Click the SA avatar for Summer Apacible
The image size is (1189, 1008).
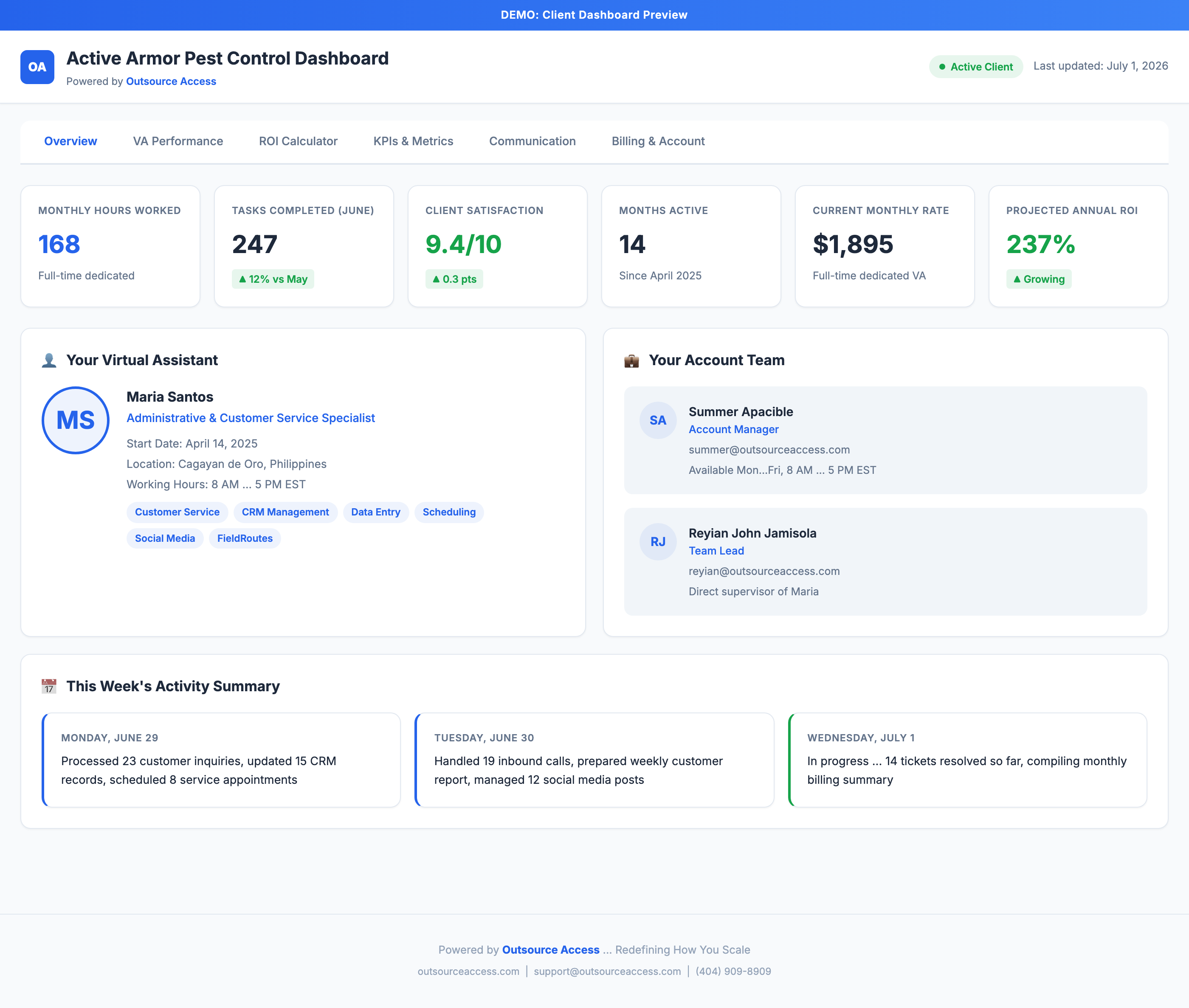(658, 421)
